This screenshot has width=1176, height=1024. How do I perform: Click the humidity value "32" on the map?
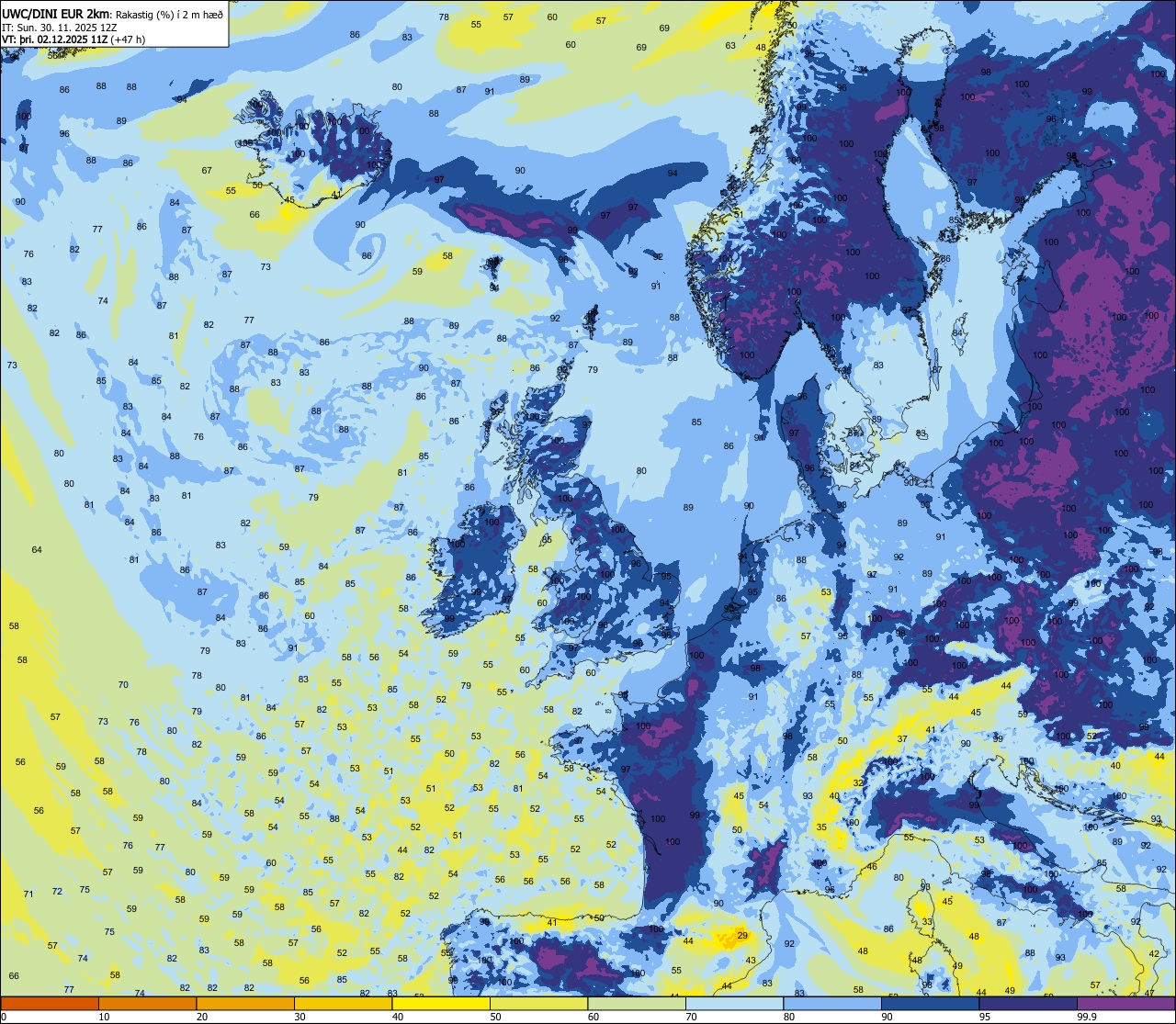(x=858, y=783)
